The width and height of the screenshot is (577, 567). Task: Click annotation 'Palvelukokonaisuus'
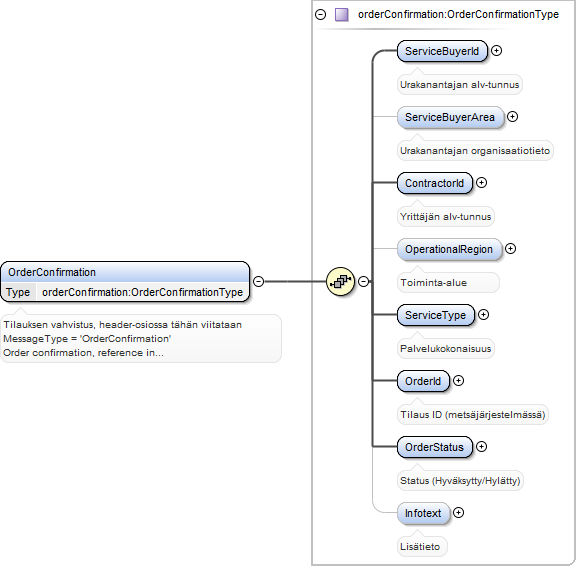tap(445, 348)
